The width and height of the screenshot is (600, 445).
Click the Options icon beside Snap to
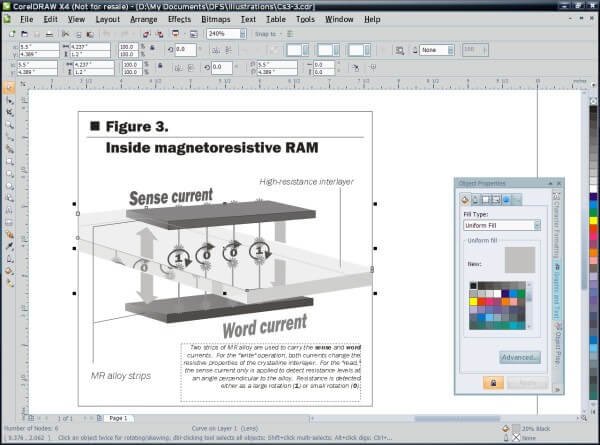(x=290, y=34)
